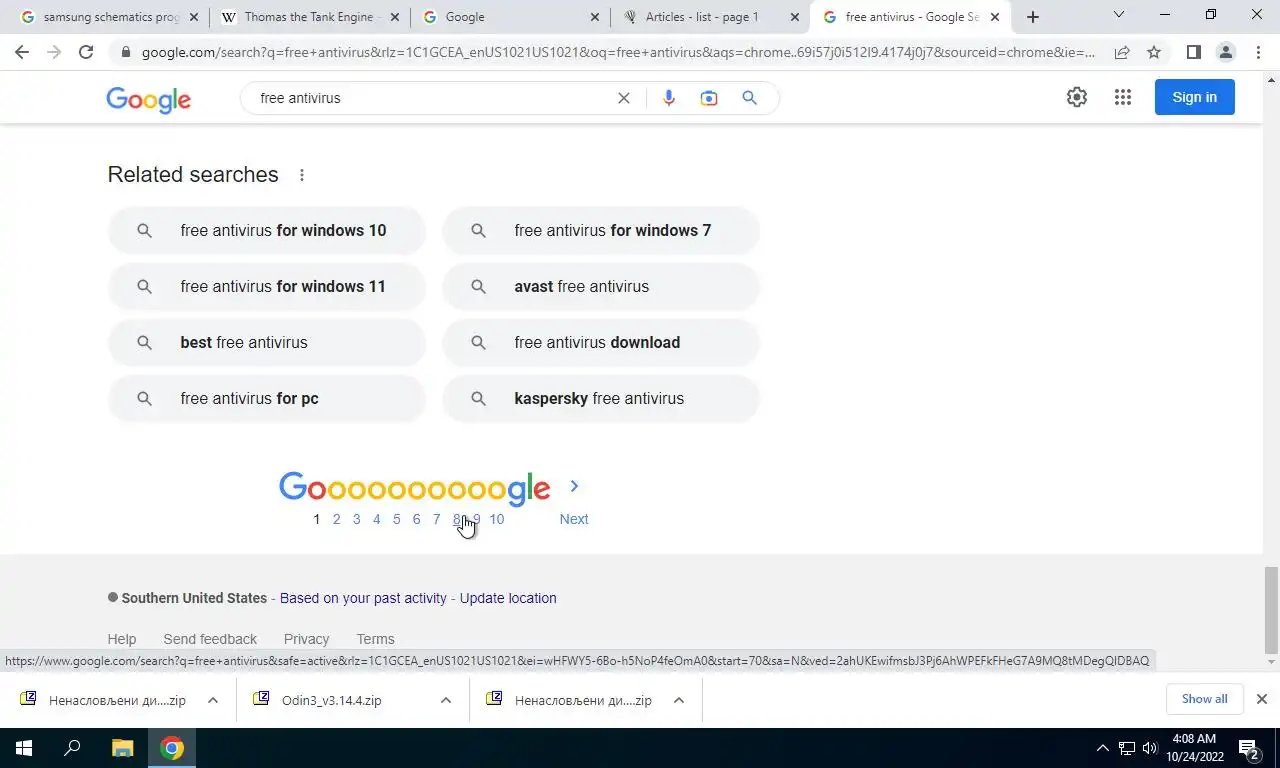1280x768 pixels.
Task: Click next-page chevron beside Google pagination logo
Action: [x=574, y=486]
